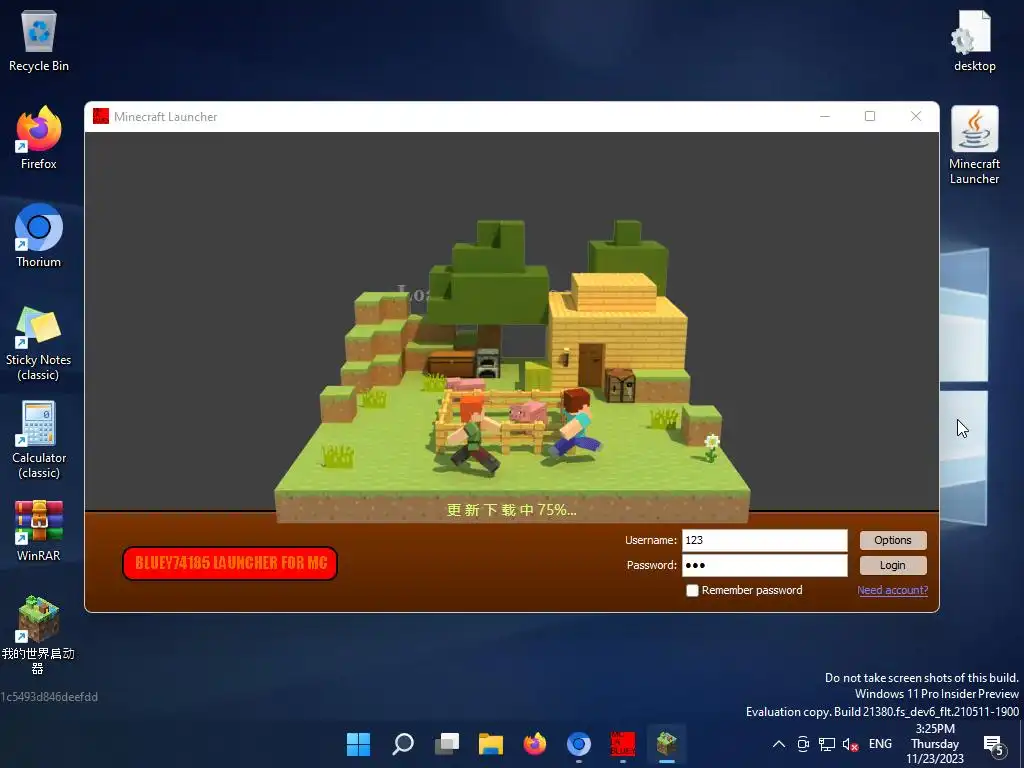
Task: Open the desktop settings file icon
Action: point(974,40)
